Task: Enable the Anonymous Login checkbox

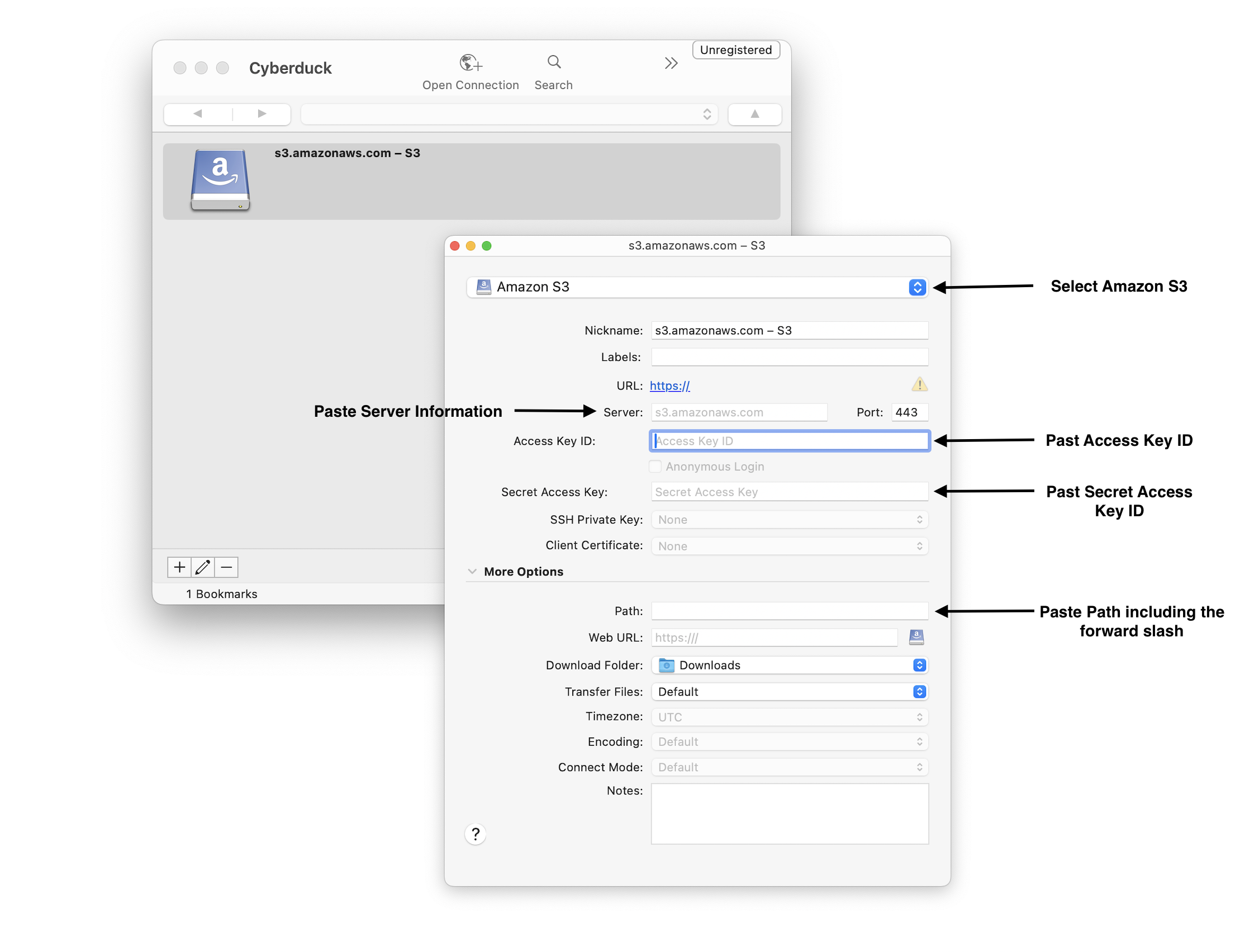Action: pyautogui.click(x=655, y=467)
